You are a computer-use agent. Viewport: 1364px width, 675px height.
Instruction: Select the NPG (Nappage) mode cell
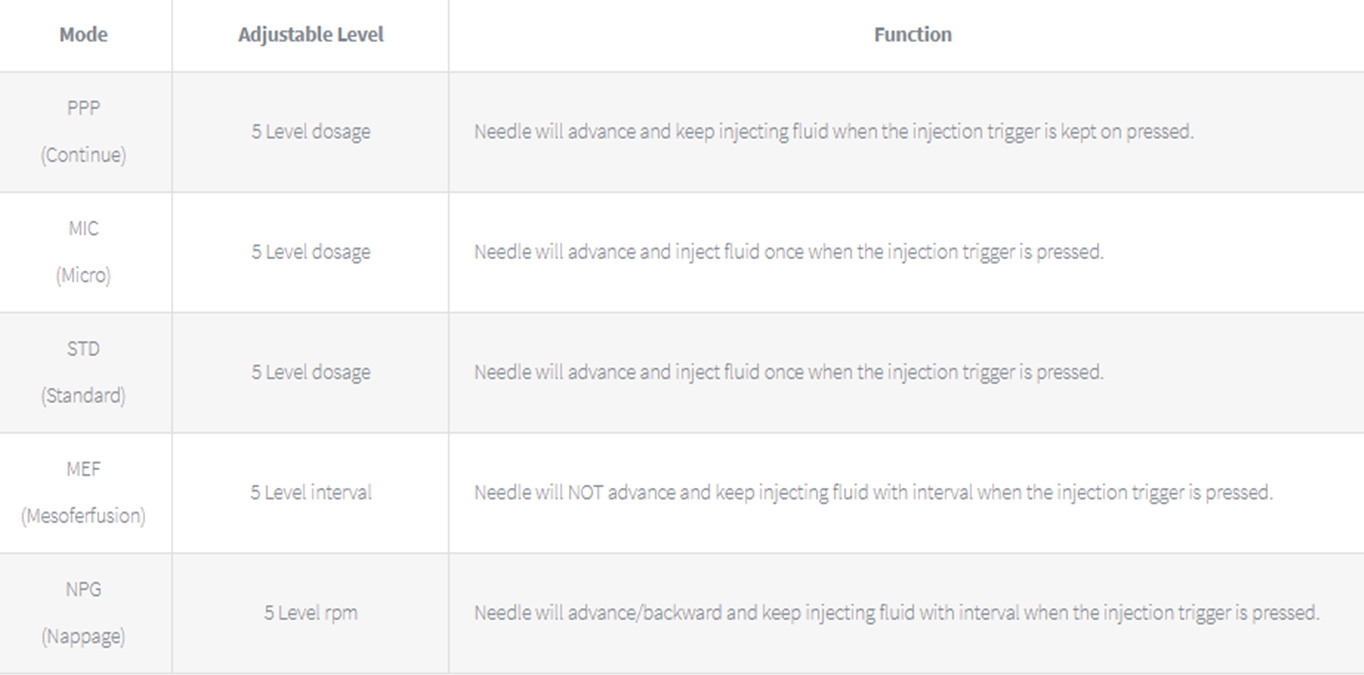pos(83,612)
